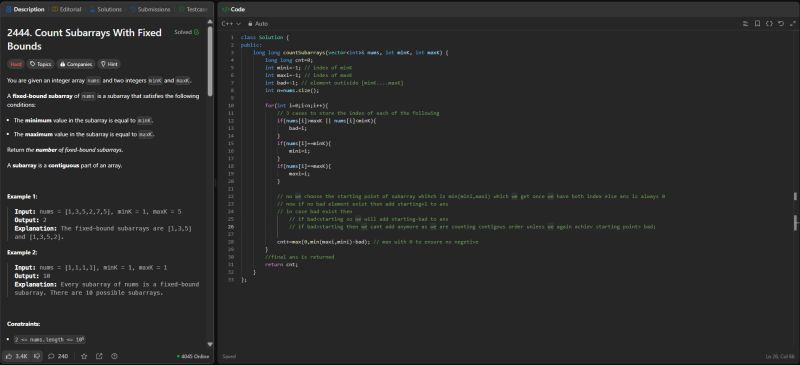The width and height of the screenshot is (800, 365).
Task: Open the Topics tag button
Action: (x=41, y=64)
